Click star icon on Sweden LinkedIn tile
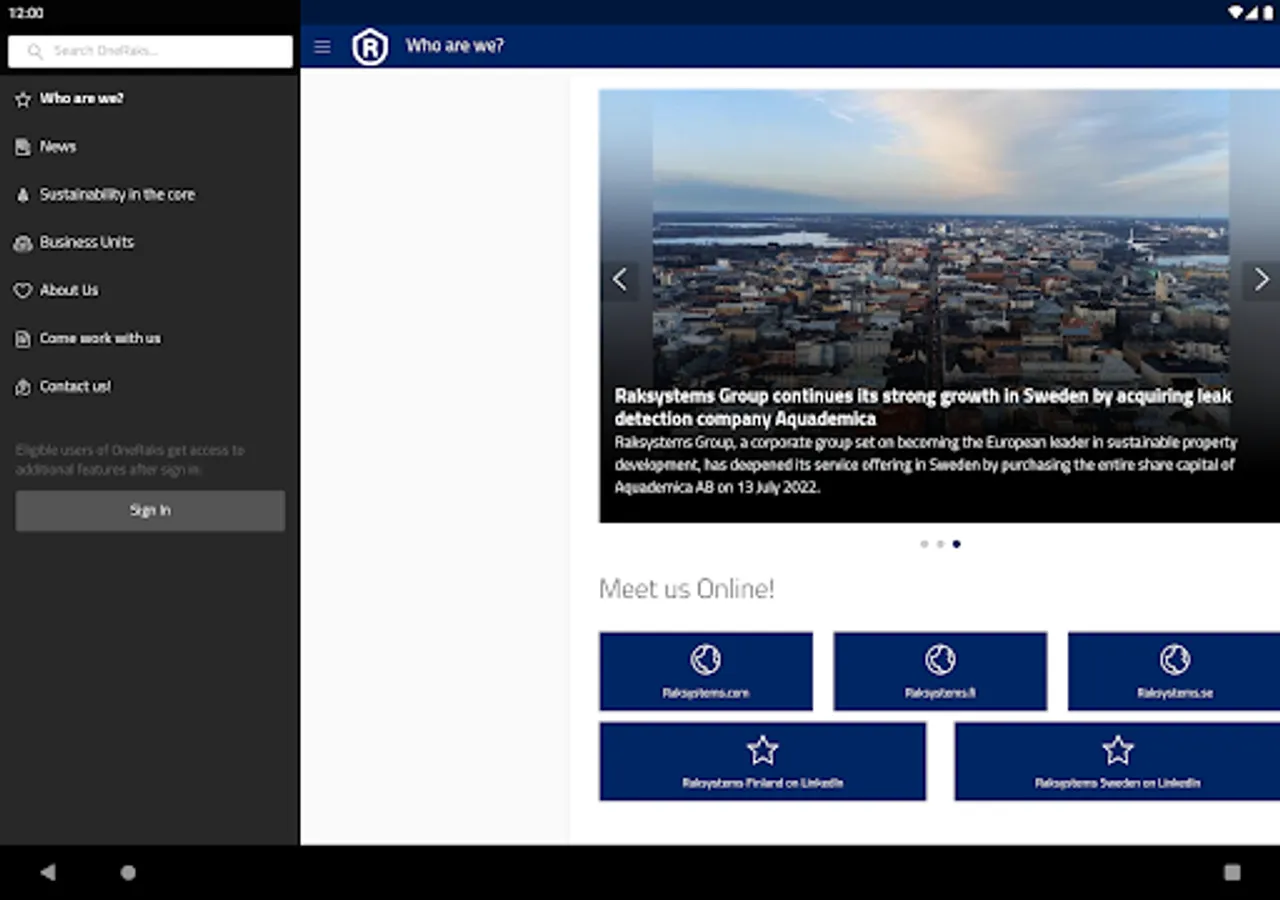This screenshot has height=900, width=1280. tap(1118, 750)
